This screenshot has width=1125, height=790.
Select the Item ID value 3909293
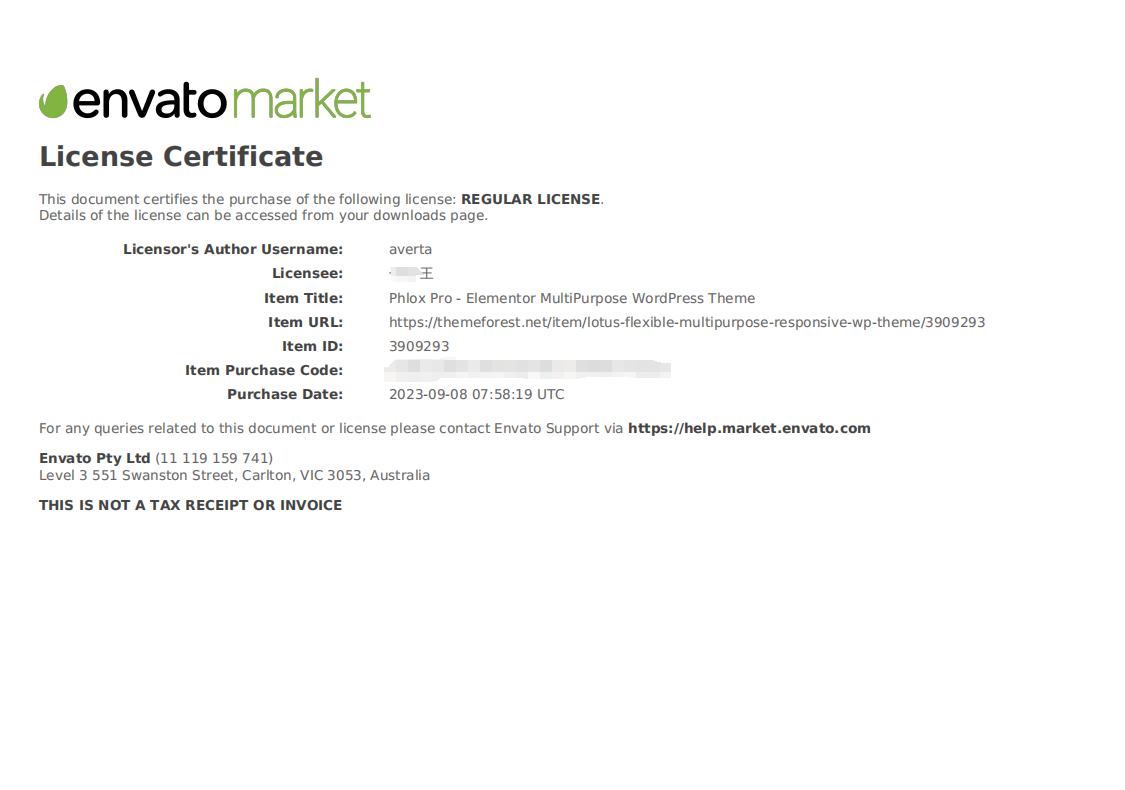click(x=418, y=346)
